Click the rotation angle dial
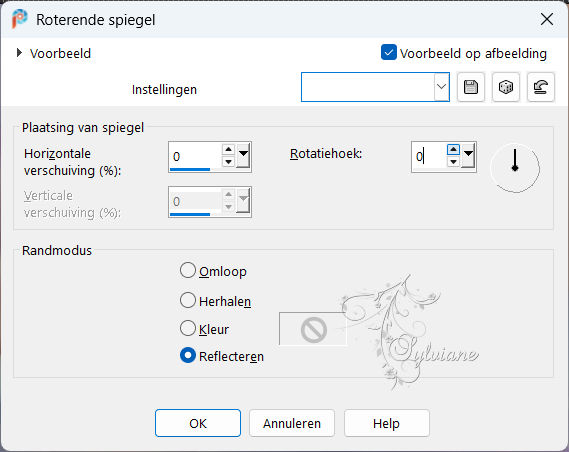Screen dimensions: 569x452 coord(515,168)
